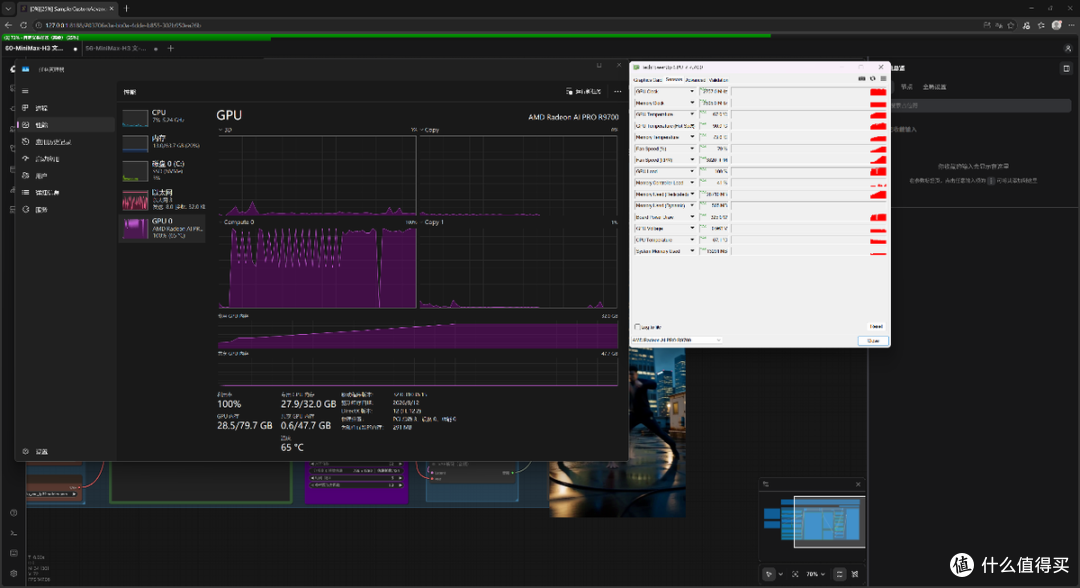Click GPU-Z screenshot camera icon
Screen dimensions: 1080x588
tap(862, 78)
